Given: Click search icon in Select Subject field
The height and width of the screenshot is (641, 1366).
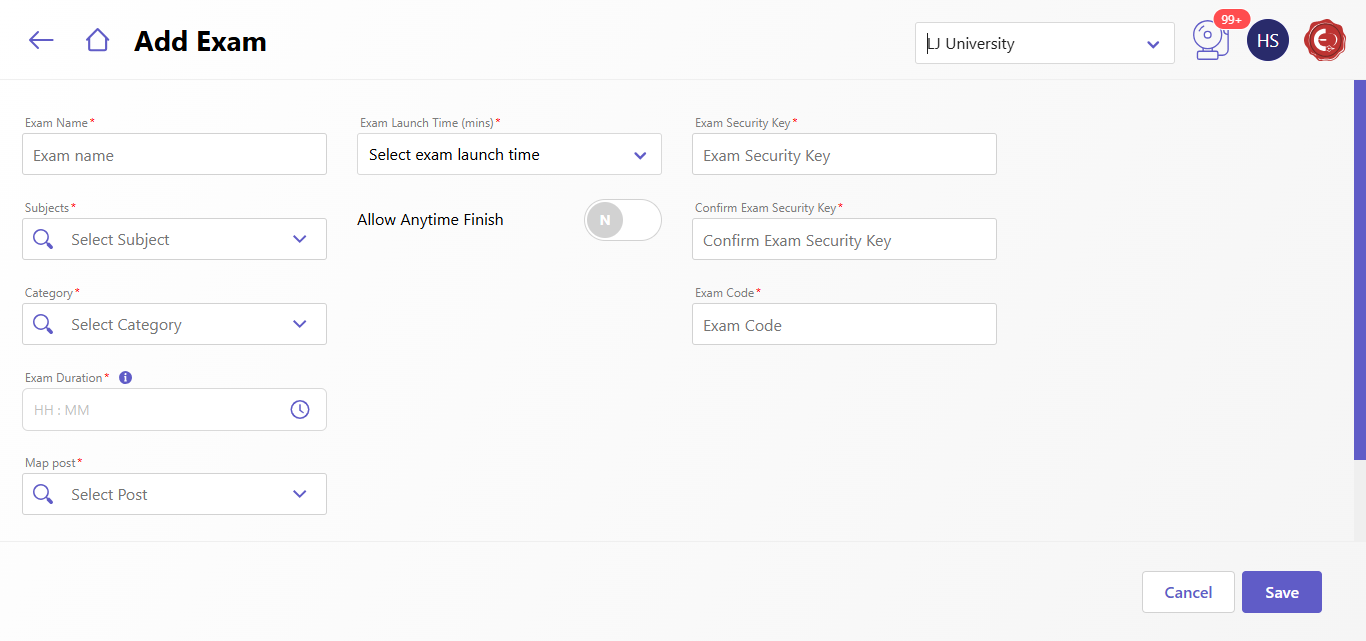Looking at the screenshot, I should (43, 239).
